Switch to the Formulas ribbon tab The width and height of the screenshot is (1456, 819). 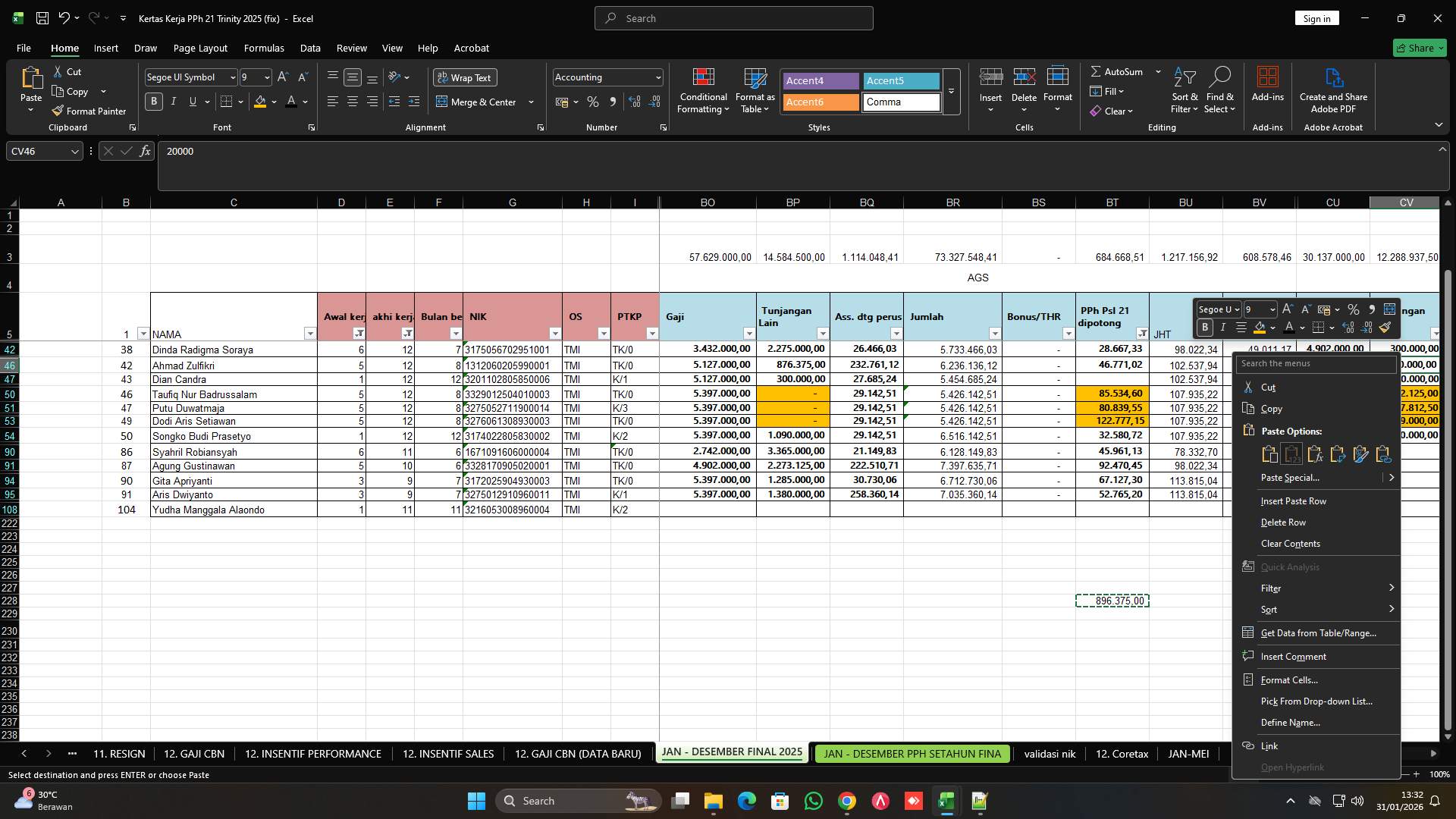[x=263, y=48]
